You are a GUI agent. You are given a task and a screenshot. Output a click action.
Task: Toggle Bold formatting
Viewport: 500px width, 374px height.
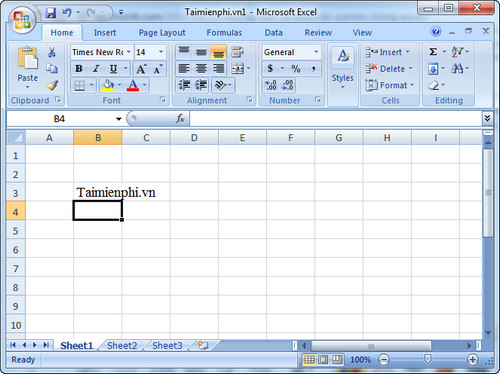[x=79, y=69]
